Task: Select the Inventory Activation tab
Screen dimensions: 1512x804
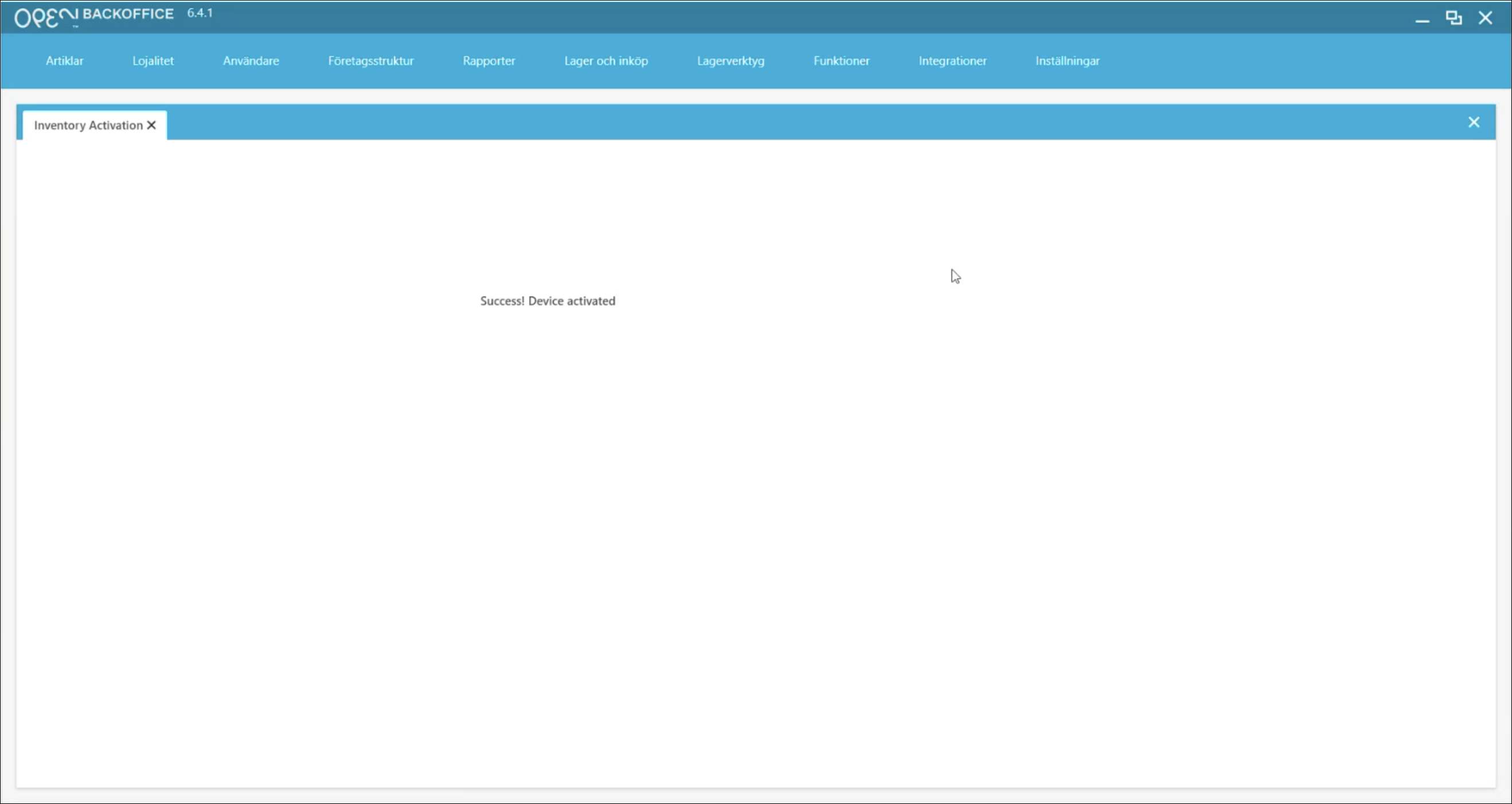Action: pos(88,126)
